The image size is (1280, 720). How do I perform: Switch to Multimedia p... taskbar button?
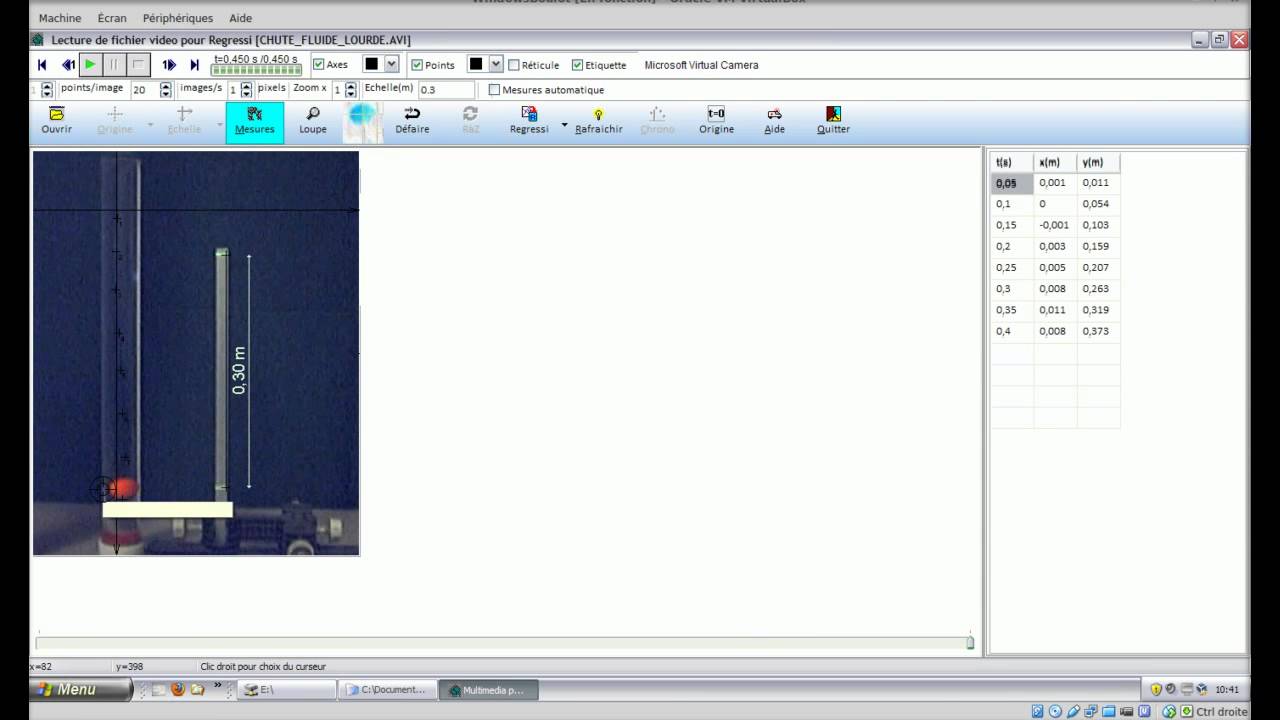489,690
